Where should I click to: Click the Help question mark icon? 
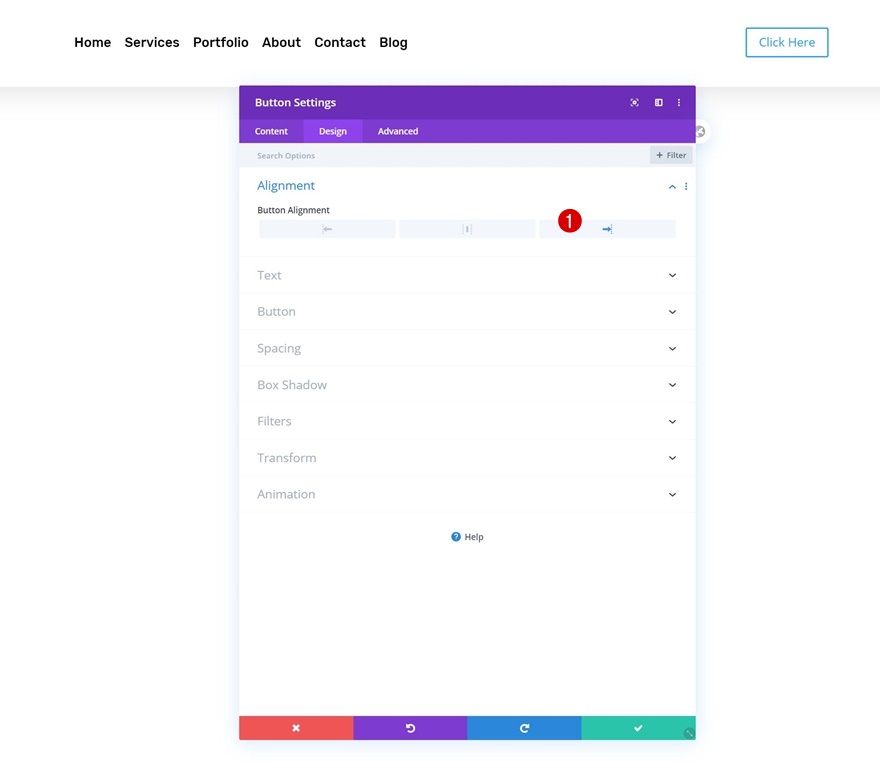pos(456,537)
